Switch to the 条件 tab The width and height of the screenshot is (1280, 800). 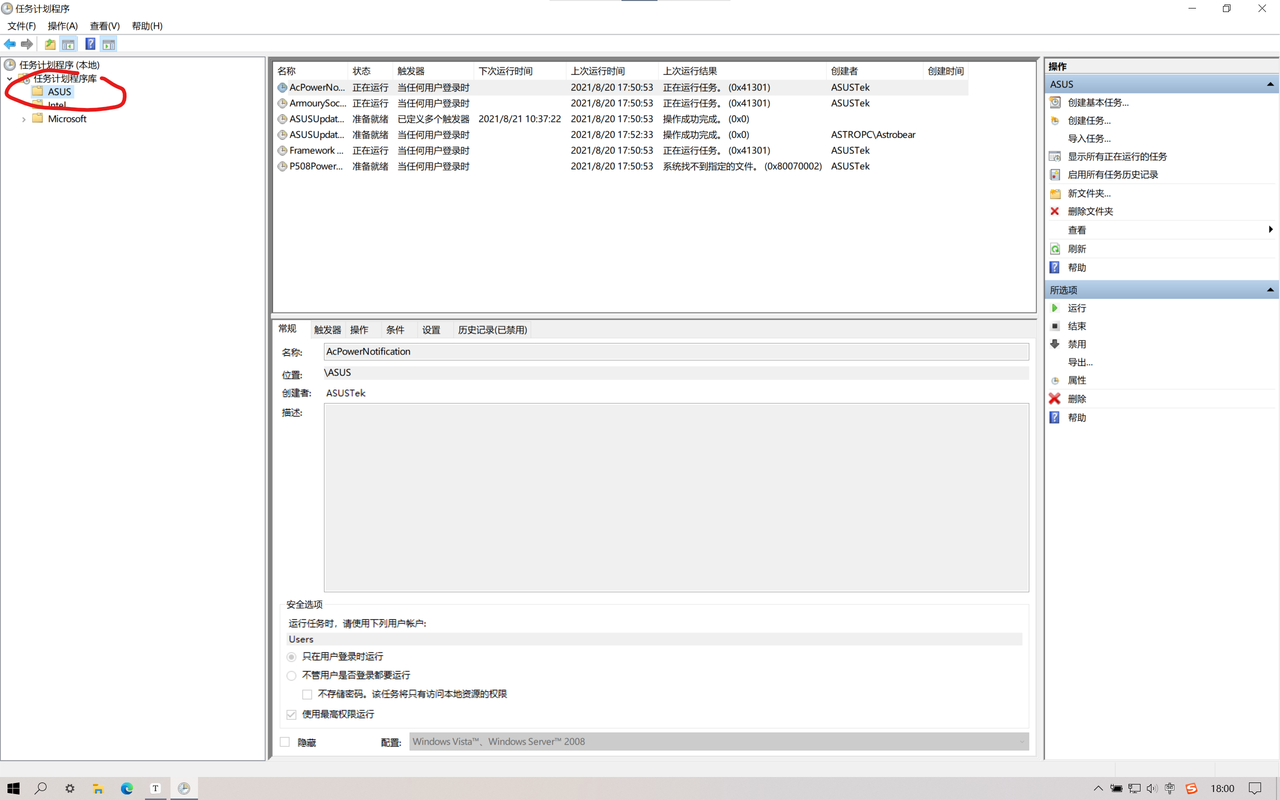pyautogui.click(x=395, y=330)
